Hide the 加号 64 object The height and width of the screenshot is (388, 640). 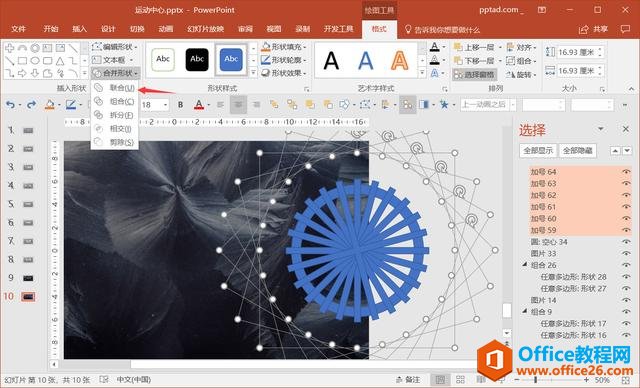pos(626,172)
